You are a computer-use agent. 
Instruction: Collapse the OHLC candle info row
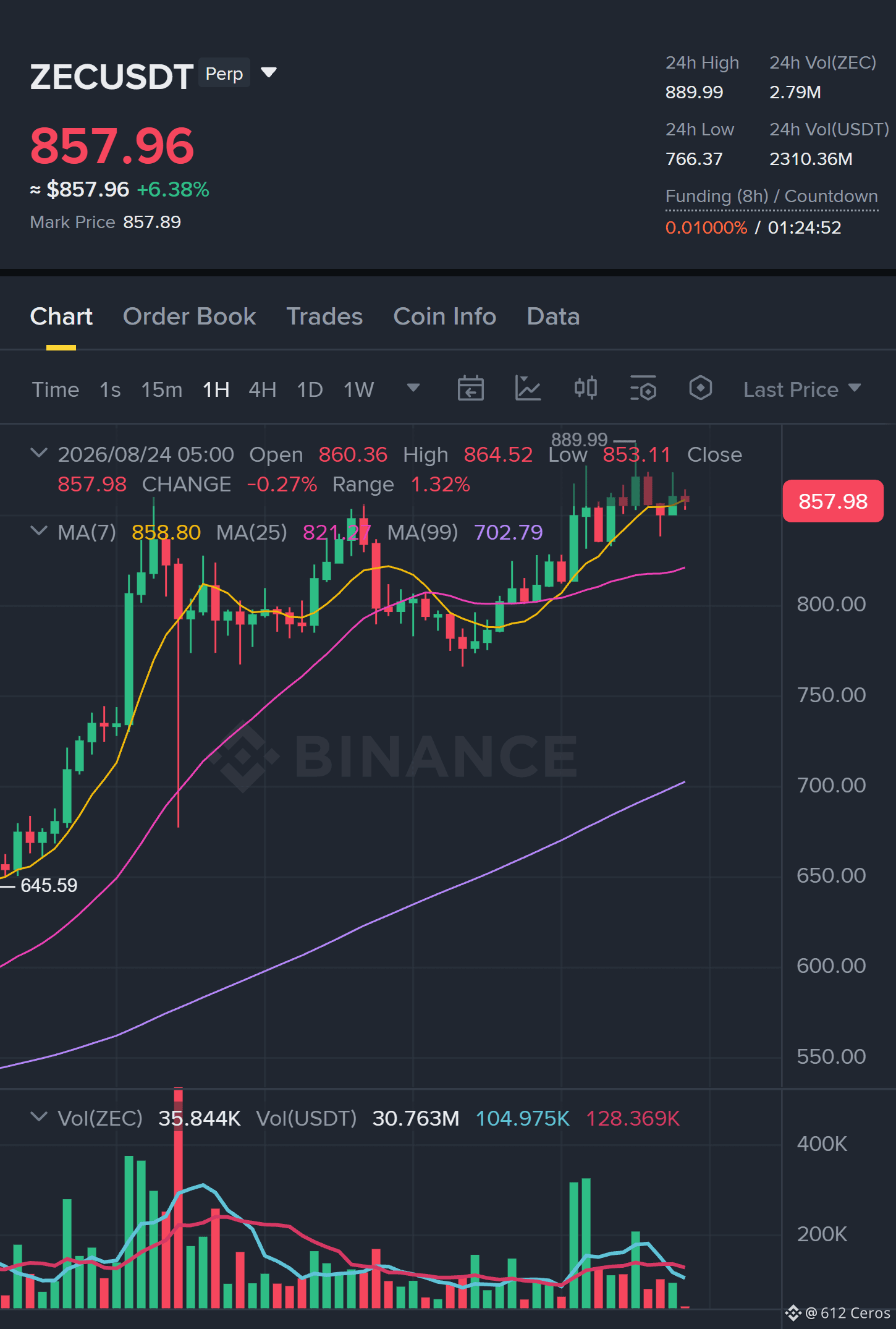coord(39,453)
